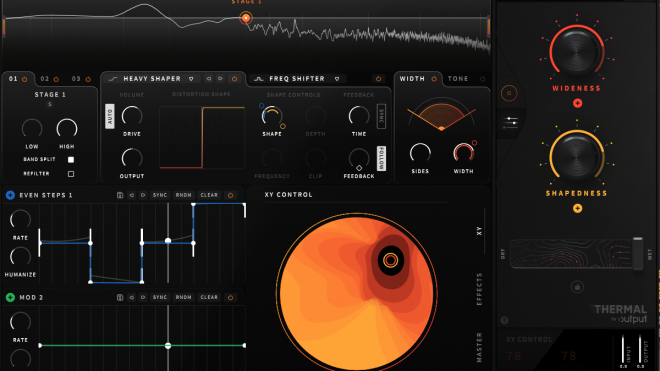Open the HEAVY SHAPER effect dropdown arrow

click(x=191, y=79)
